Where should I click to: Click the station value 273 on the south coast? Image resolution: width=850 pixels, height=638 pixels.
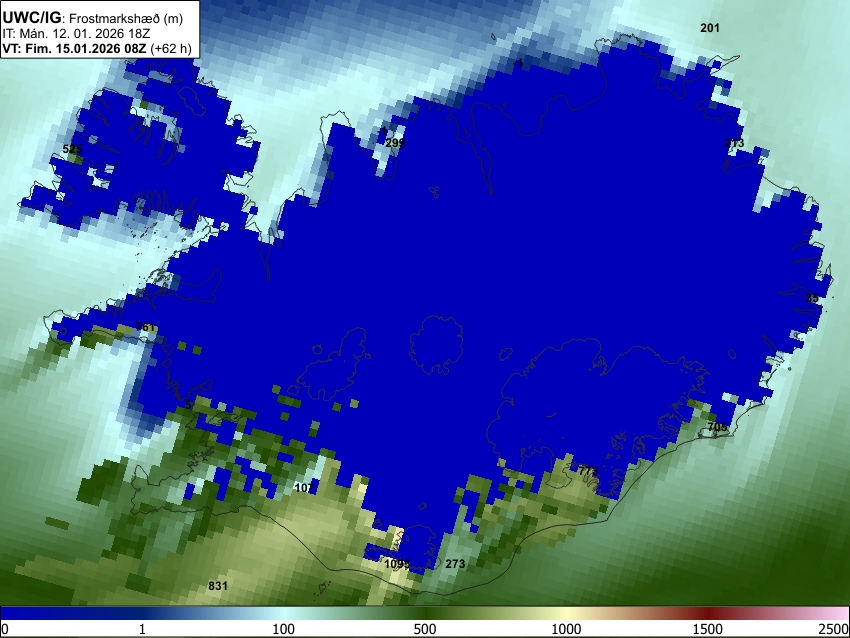click(455, 564)
